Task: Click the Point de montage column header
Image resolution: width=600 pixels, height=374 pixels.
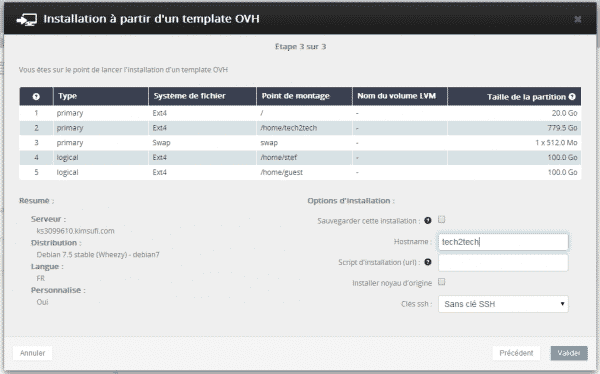Action: pos(304,96)
